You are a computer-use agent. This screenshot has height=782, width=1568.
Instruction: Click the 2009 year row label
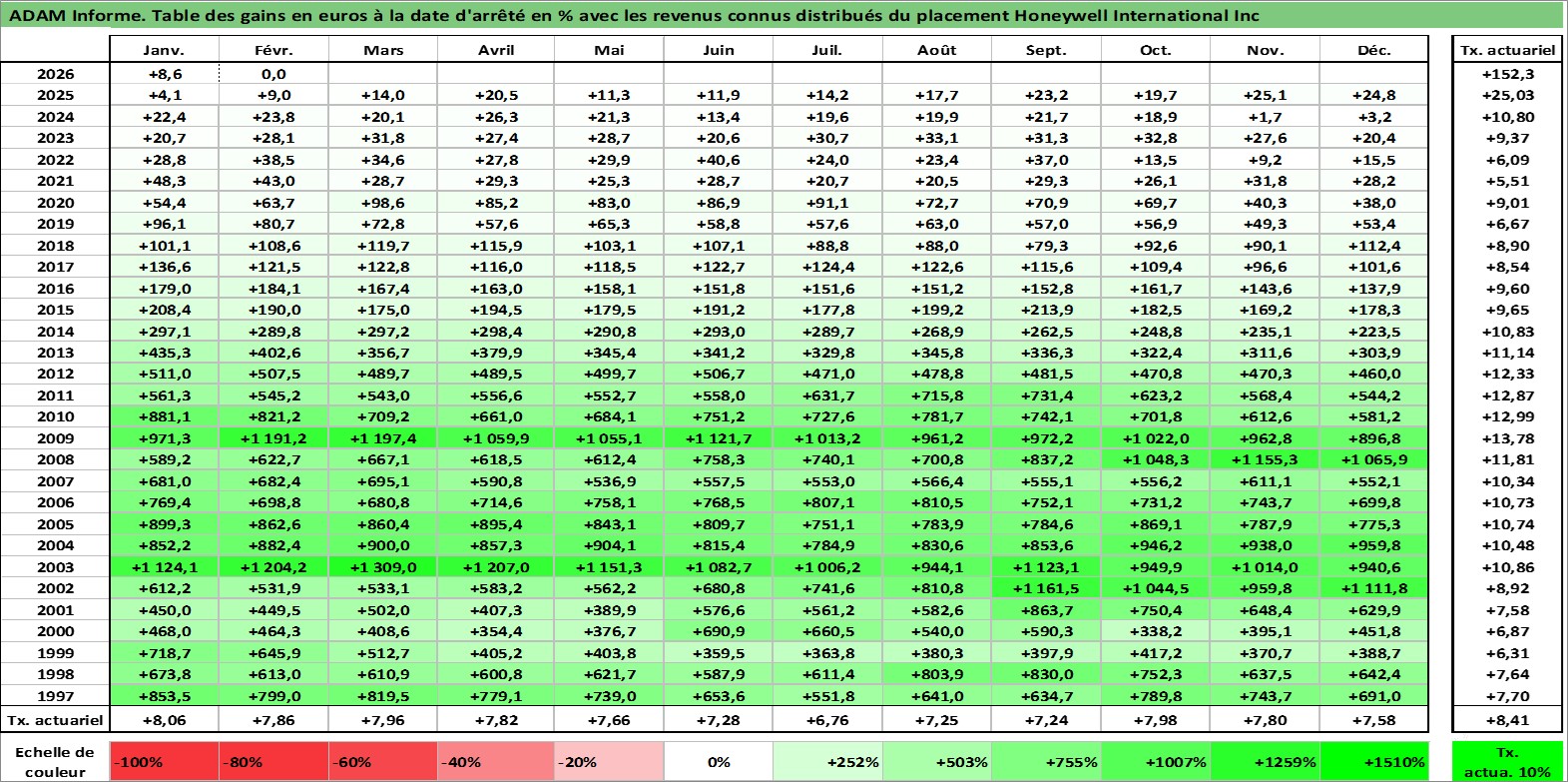pos(55,438)
